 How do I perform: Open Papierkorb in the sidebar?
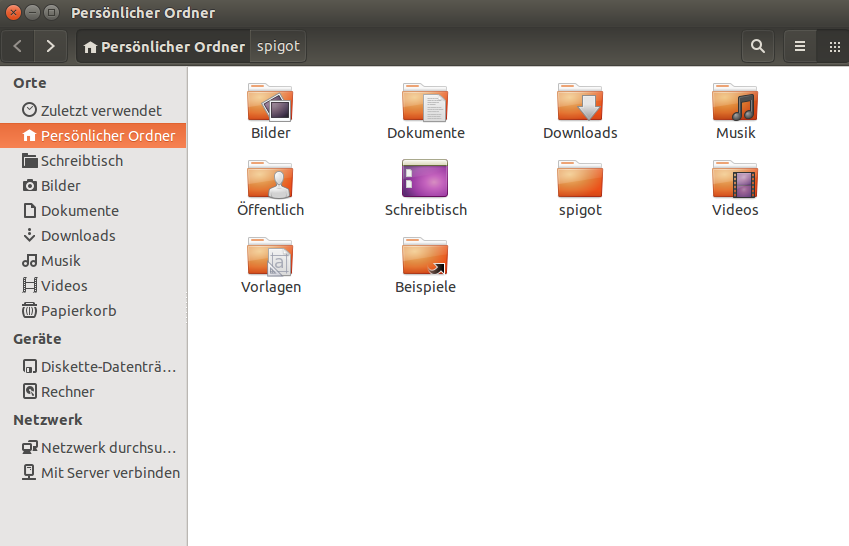click(93, 310)
